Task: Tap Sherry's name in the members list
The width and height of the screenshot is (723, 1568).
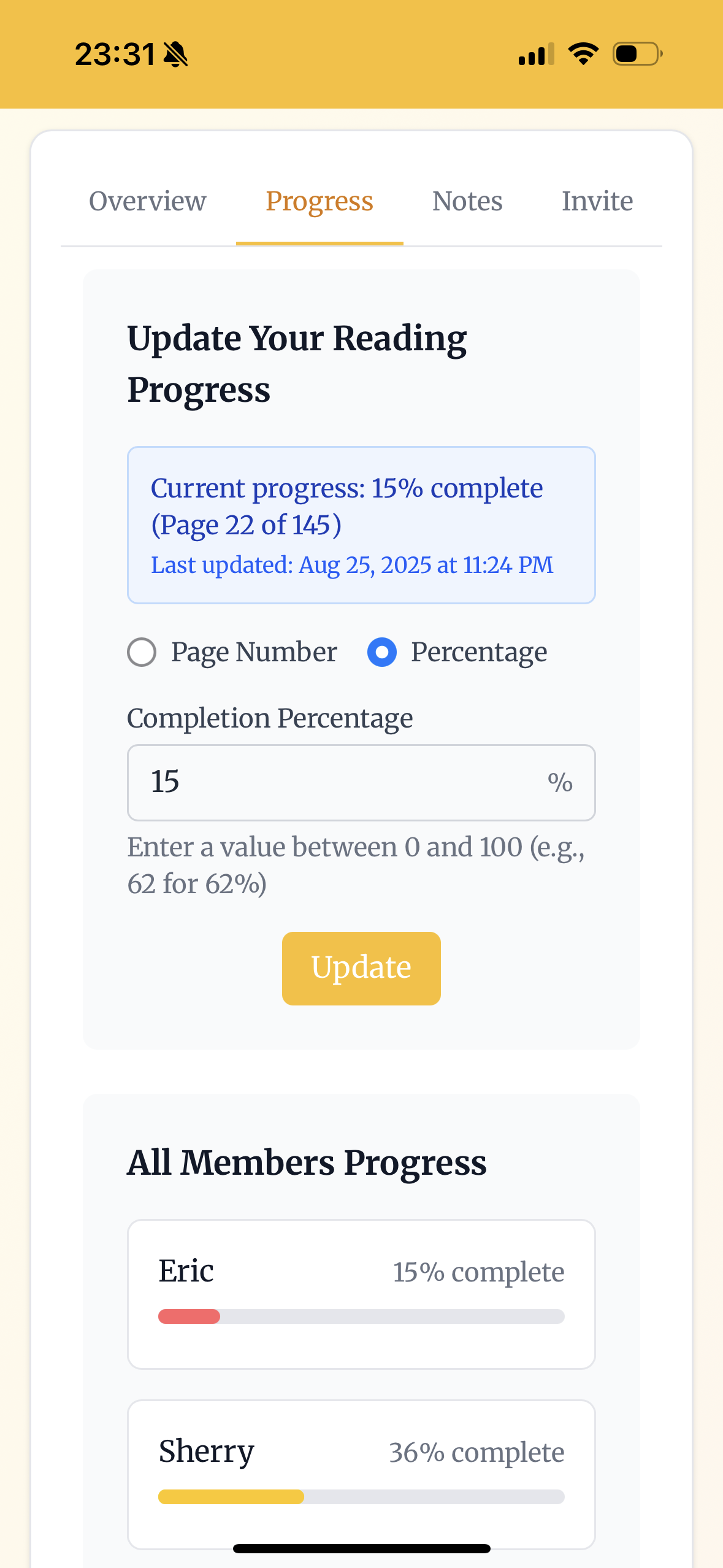Action: pos(207,1451)
